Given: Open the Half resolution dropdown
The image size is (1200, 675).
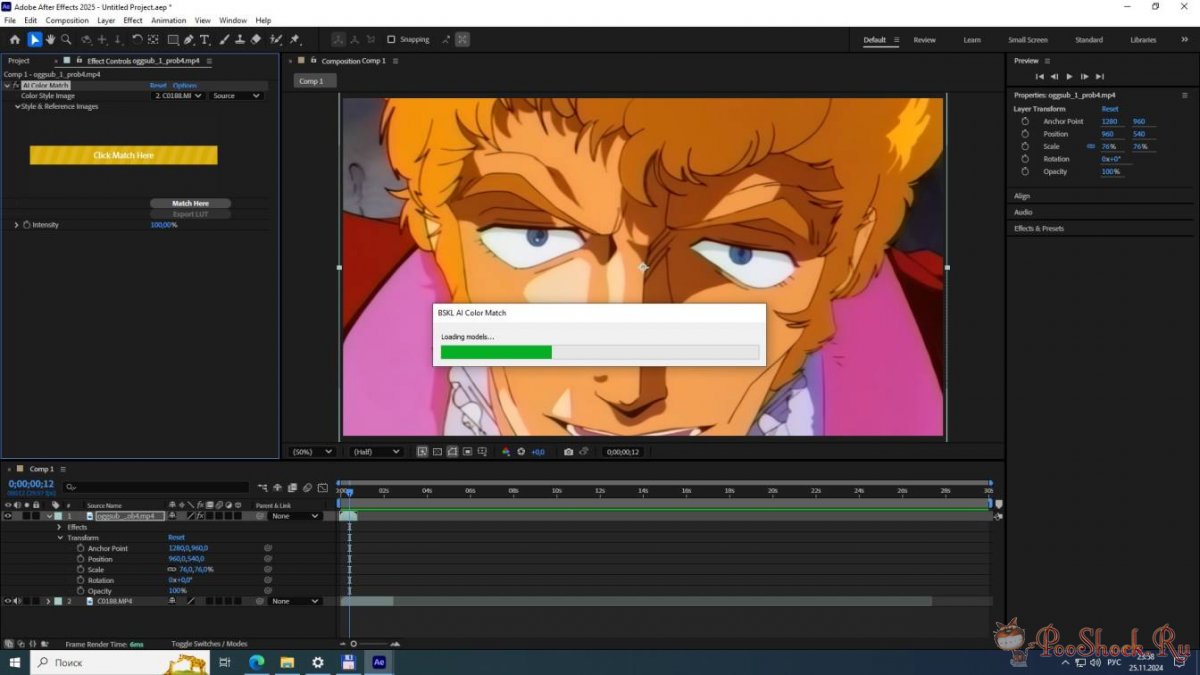Looking at the screenshot, I should coord(376,452).
